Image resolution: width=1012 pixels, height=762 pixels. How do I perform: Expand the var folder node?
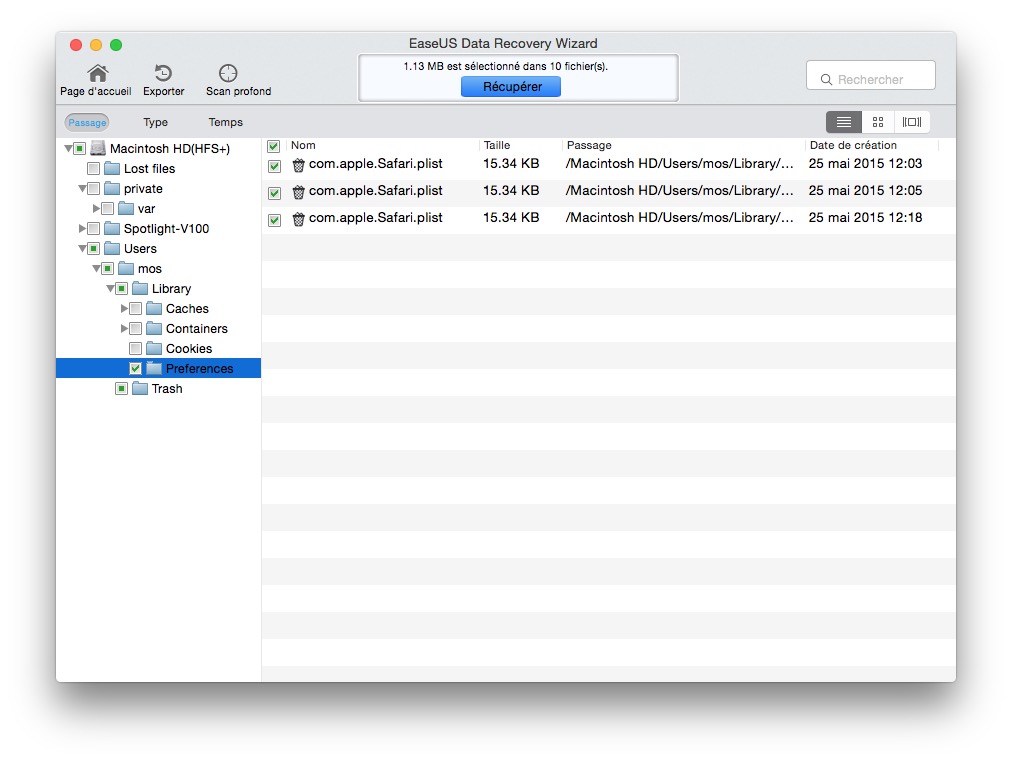pos(97,208)
